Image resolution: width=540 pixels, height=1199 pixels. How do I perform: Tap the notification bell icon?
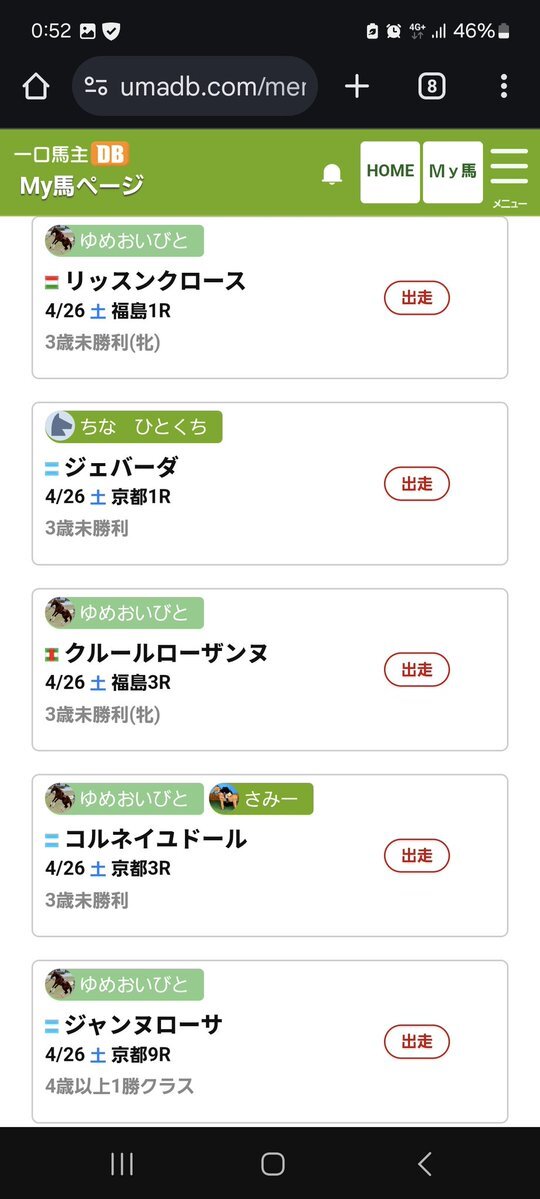click(332, 174)
